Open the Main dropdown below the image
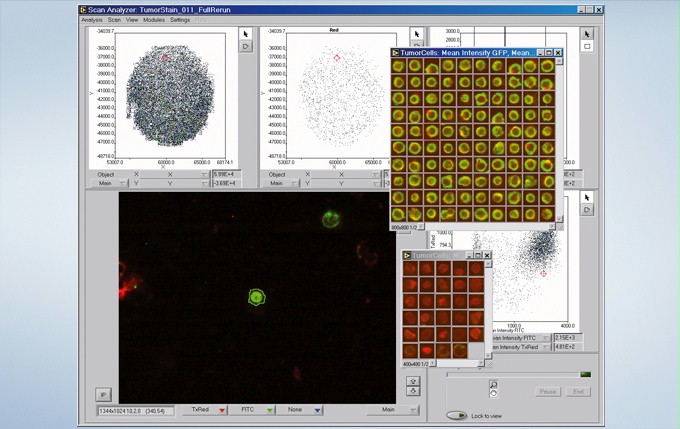 point(393,410)
